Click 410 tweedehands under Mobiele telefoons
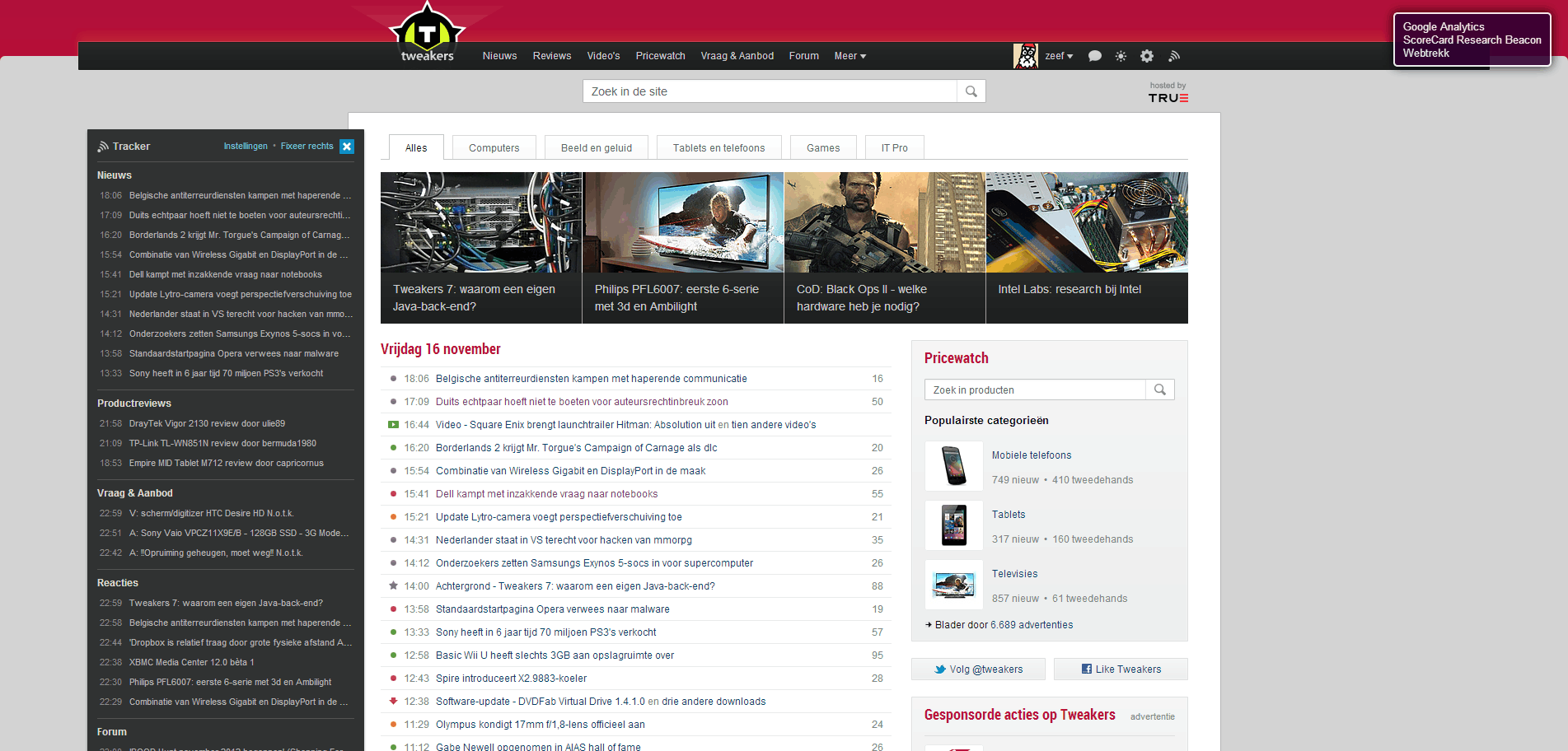The width and height of the screenshot is (1568, 751). [1093, 480]
